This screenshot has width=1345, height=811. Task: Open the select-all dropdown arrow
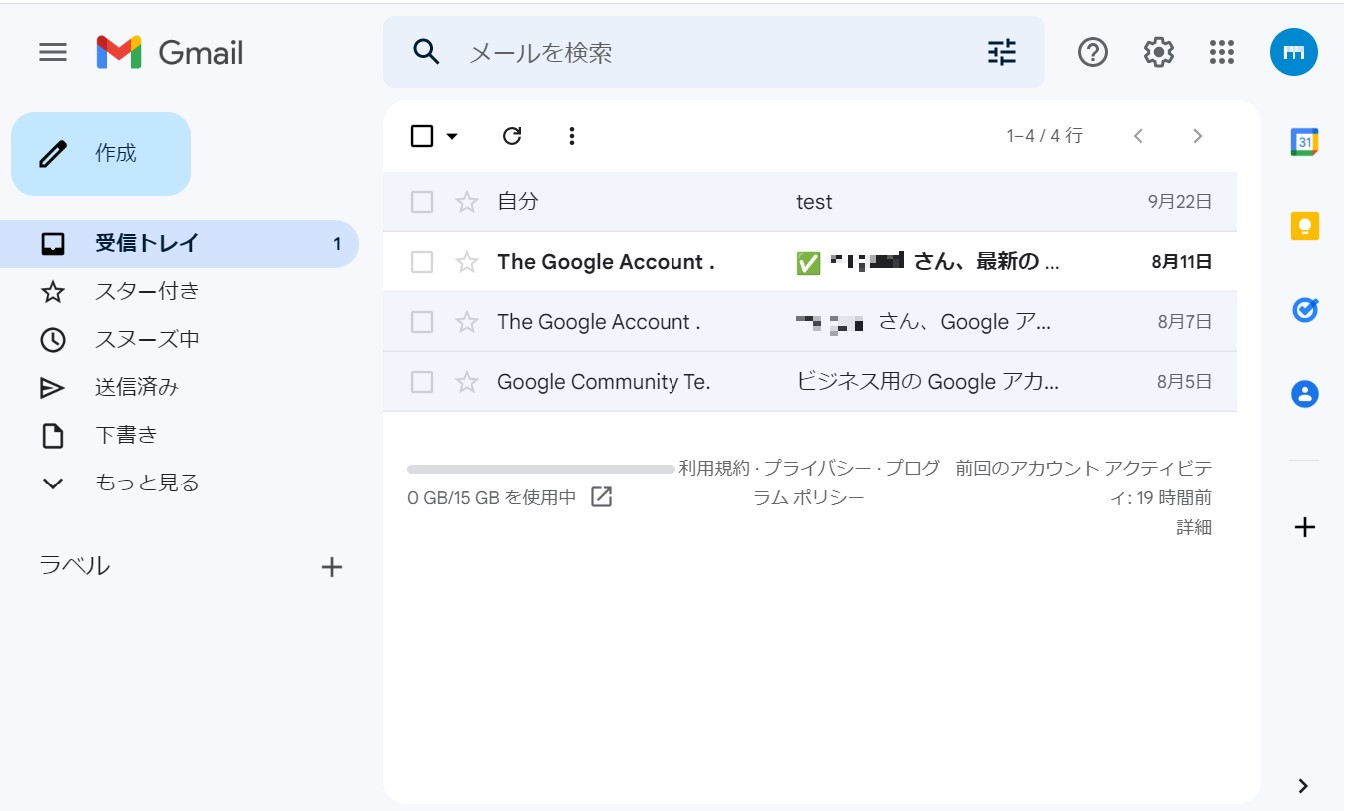[x=452, y=136]
